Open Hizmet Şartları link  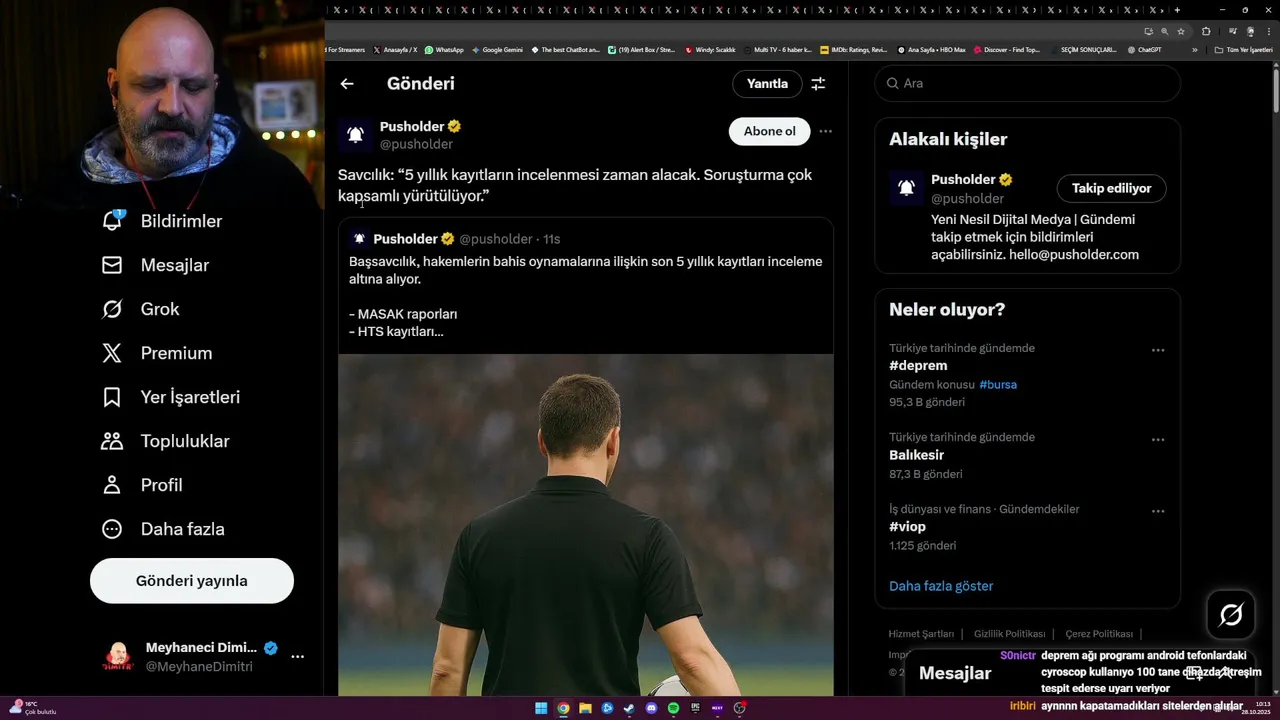921,634
